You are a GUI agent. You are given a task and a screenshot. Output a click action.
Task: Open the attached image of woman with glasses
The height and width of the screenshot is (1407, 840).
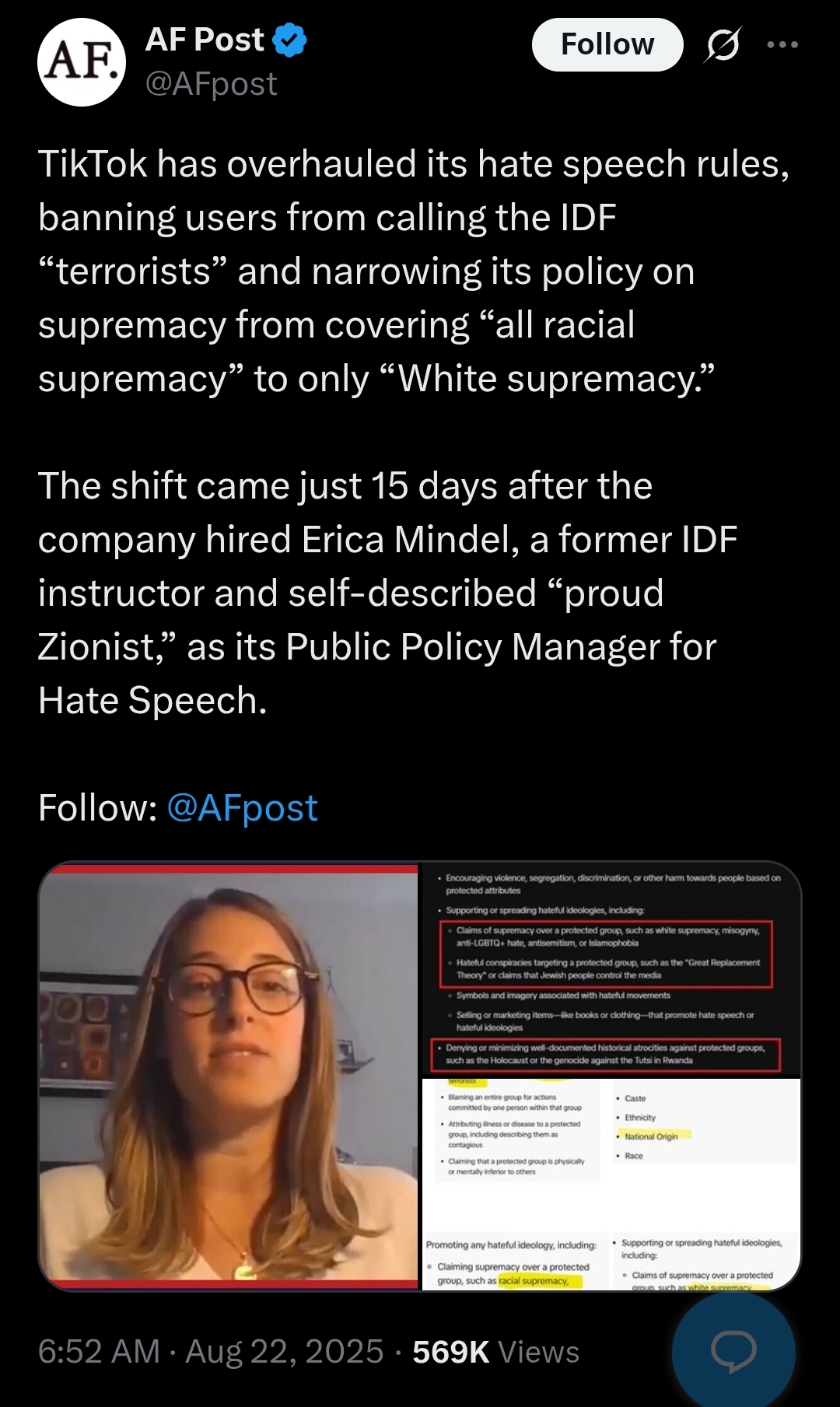coord(229,1077)
